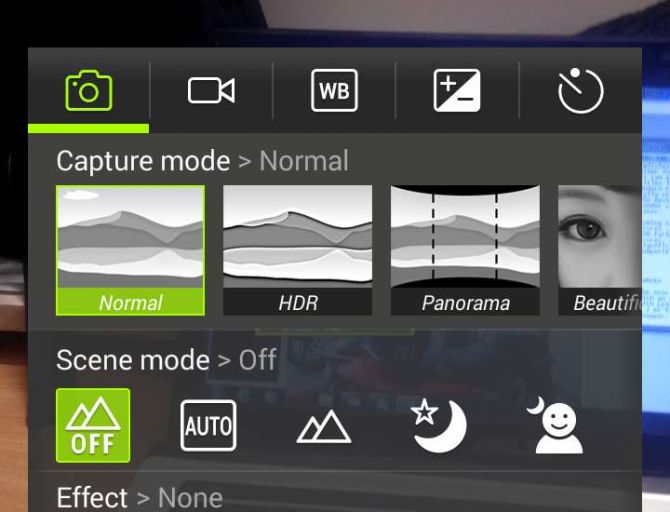Select the Normal capture mode thumbnail
Screen dimensions: 670x512
point(130,250)
